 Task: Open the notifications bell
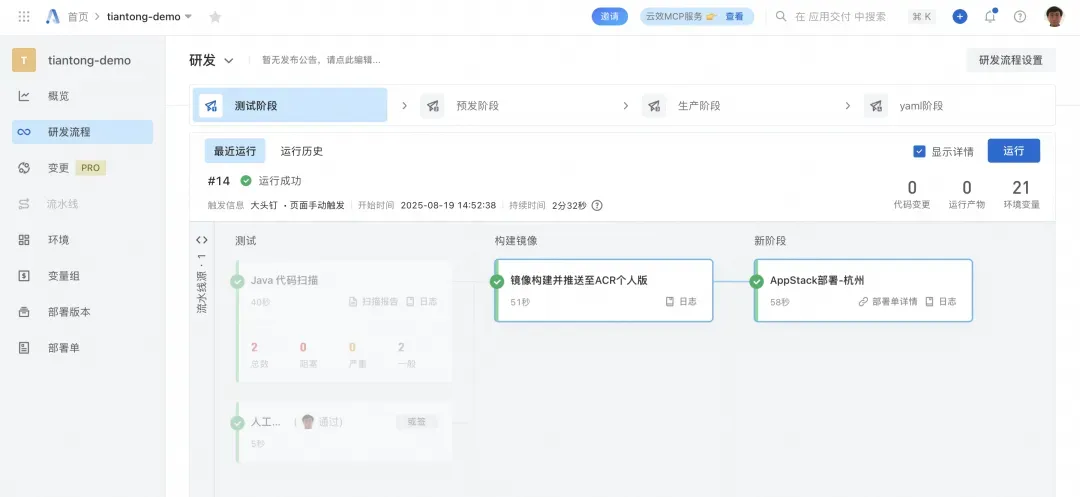pyautogui.click(x=990, y=17)
